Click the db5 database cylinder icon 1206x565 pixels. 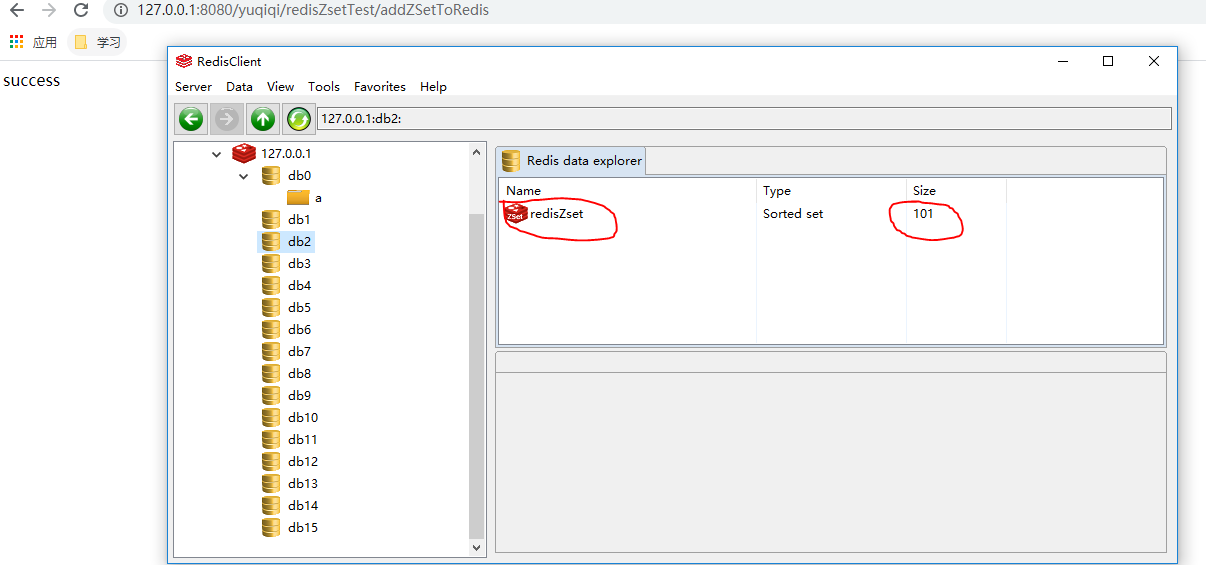[271, 307]
